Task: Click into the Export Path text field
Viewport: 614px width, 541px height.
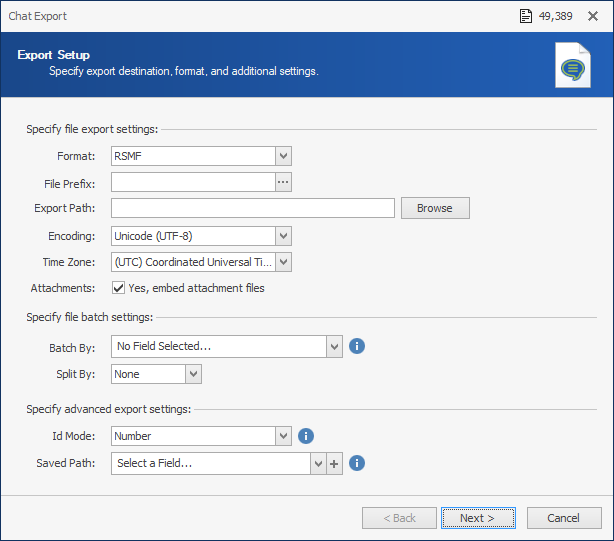Action: click(253, 208)
